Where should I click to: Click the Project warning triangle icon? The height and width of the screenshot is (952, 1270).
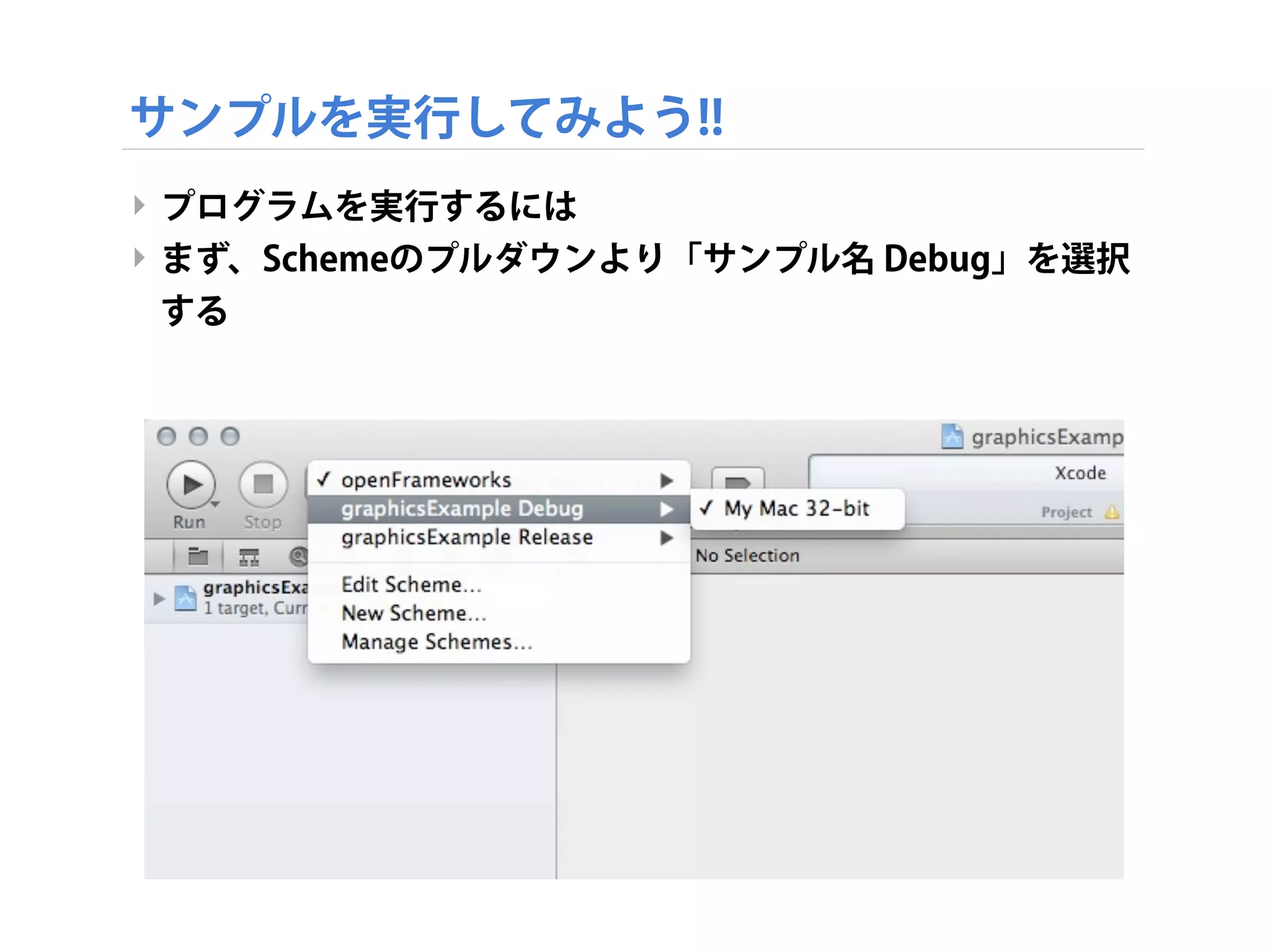click(x=1112, y=512)
